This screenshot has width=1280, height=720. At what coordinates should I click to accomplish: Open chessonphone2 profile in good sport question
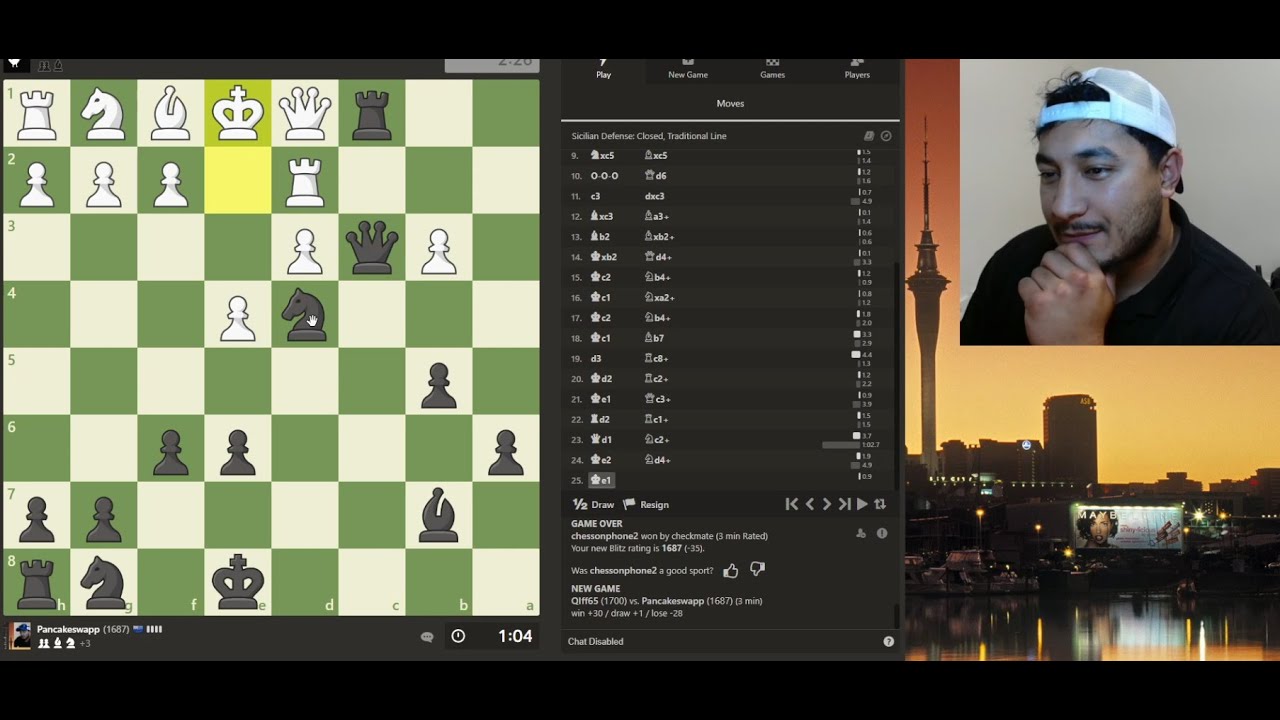coord(623,570)
